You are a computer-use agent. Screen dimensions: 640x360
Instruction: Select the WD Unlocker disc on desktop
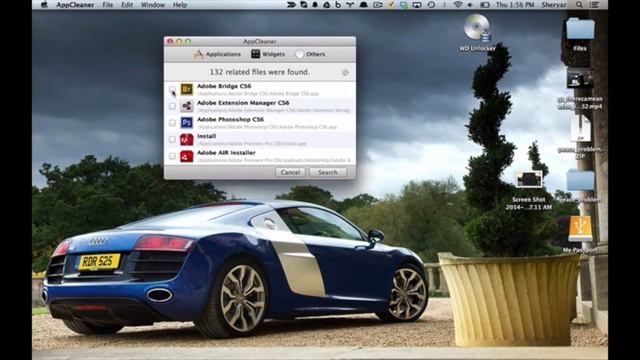(x=477, y=28)
